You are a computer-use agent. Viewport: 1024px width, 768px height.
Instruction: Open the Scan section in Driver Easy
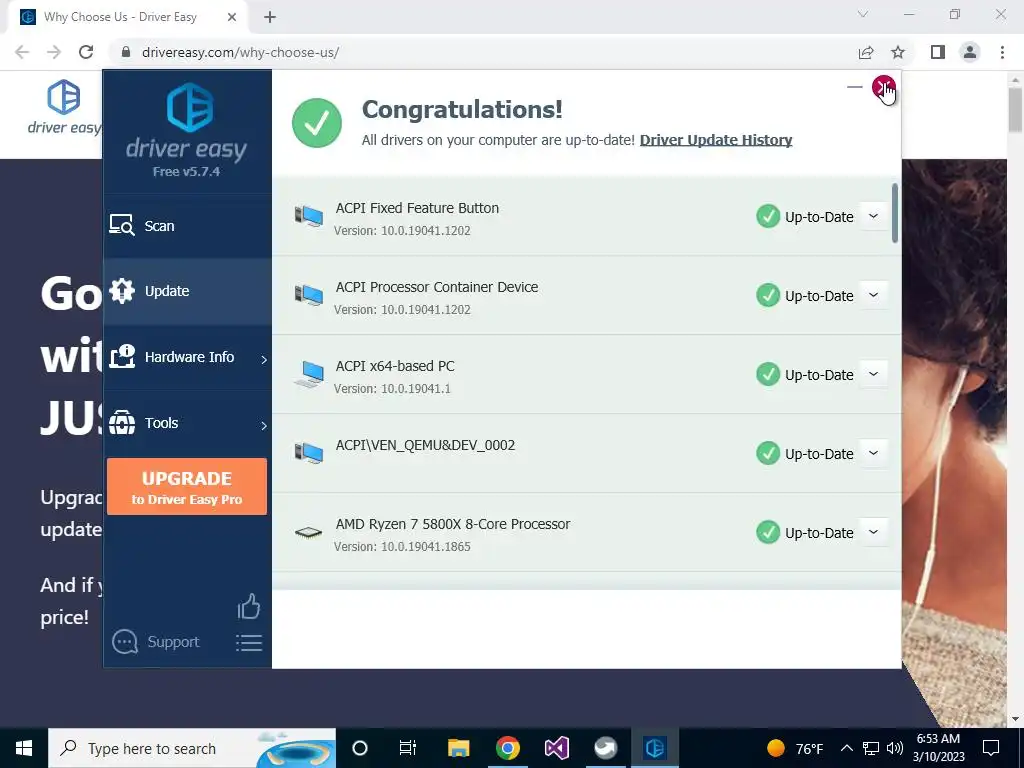point(187,226)
